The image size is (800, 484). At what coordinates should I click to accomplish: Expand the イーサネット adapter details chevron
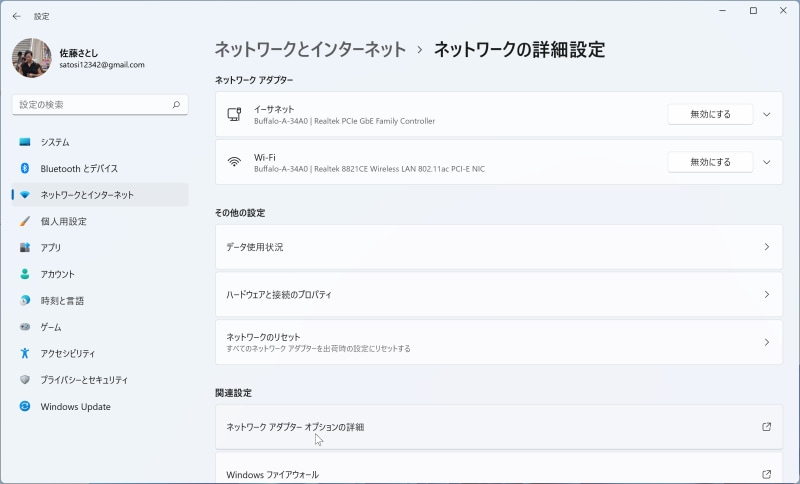pyautogui.click(x=767, y=114)
